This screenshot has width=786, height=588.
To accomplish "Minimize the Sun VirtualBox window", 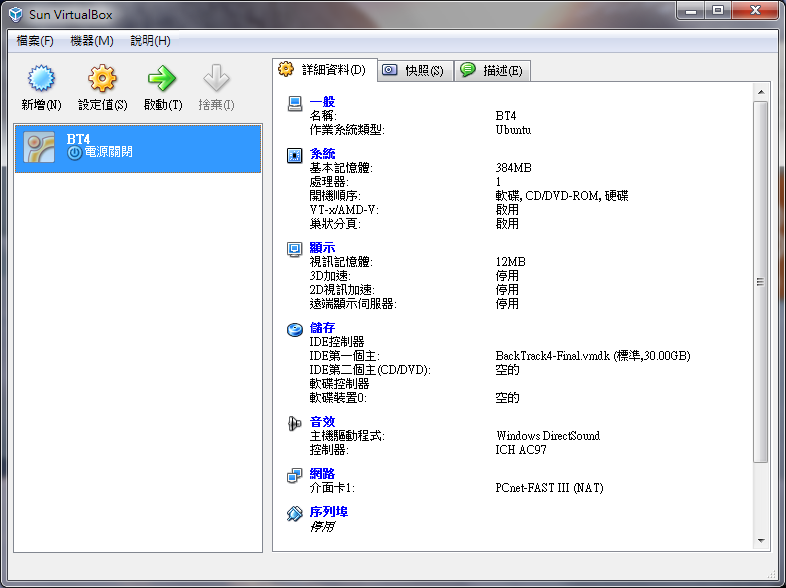I will pyautogui.click(x=691, y=11).
